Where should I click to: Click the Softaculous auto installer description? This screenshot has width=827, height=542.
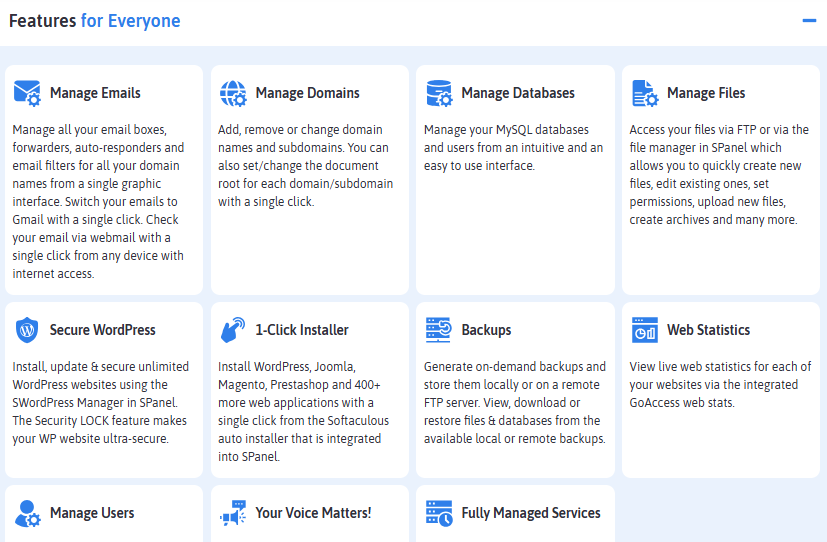click(303, 411)
